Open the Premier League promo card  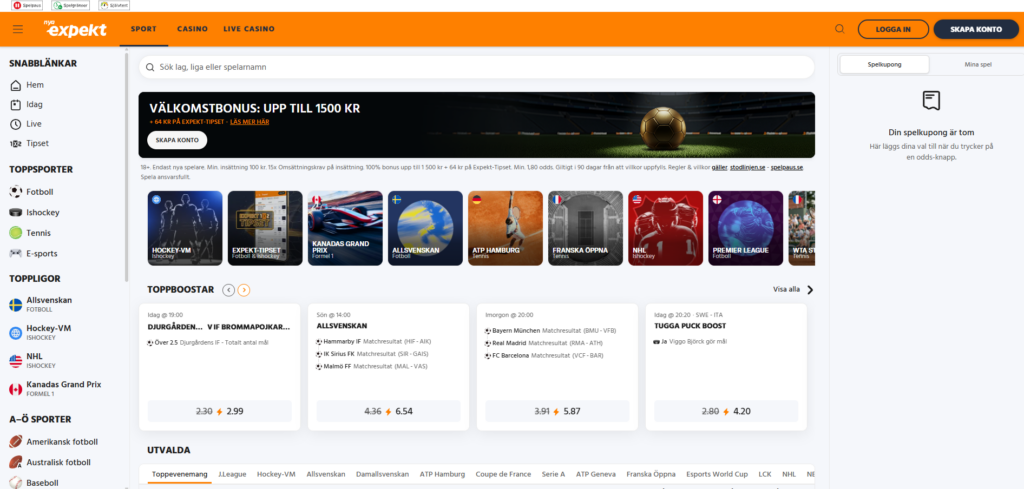tap(746, 228)
